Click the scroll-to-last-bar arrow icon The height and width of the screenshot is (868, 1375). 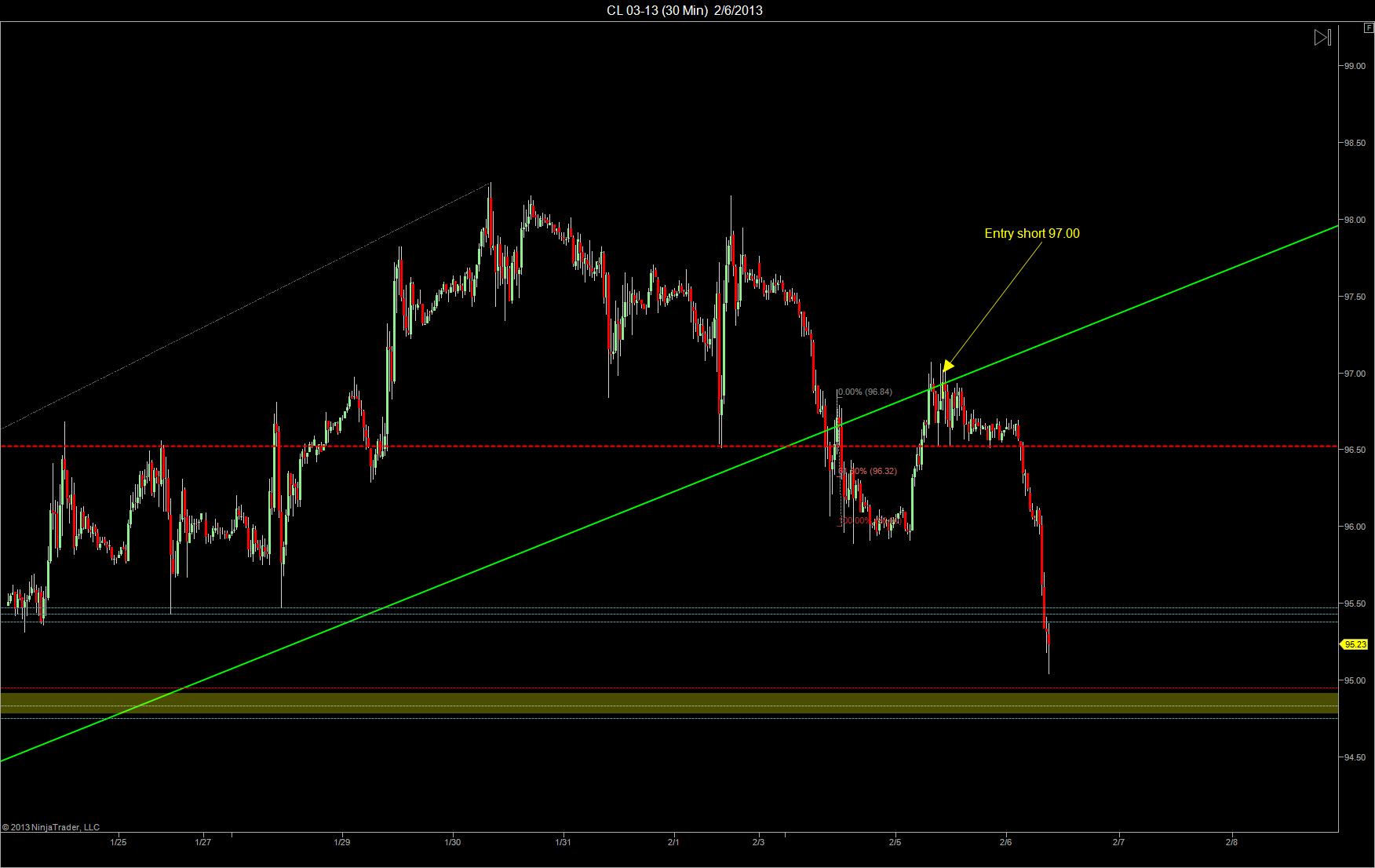[x=1322, y=37]
